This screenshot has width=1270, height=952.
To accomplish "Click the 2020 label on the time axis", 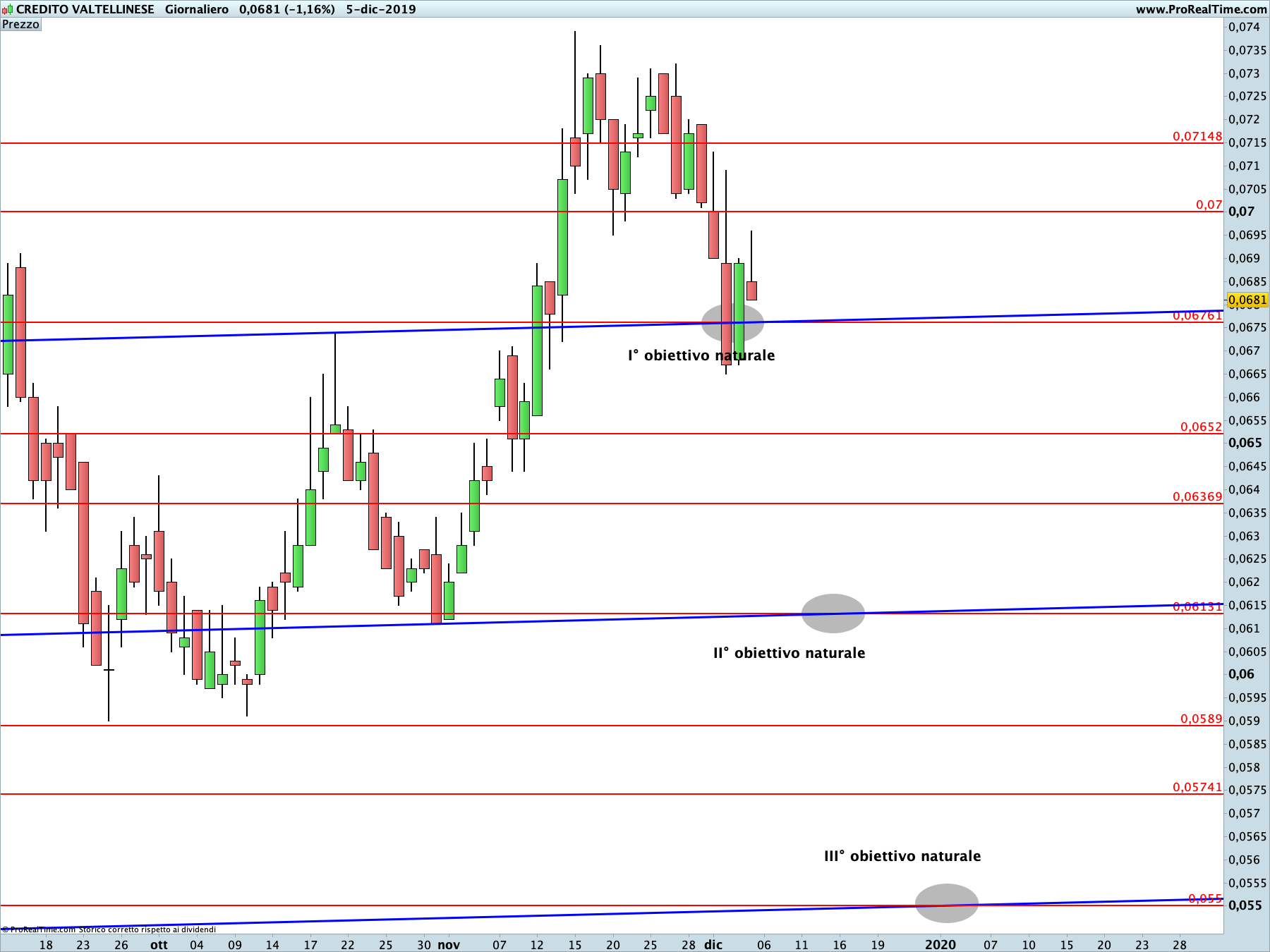I will (941, 944).
